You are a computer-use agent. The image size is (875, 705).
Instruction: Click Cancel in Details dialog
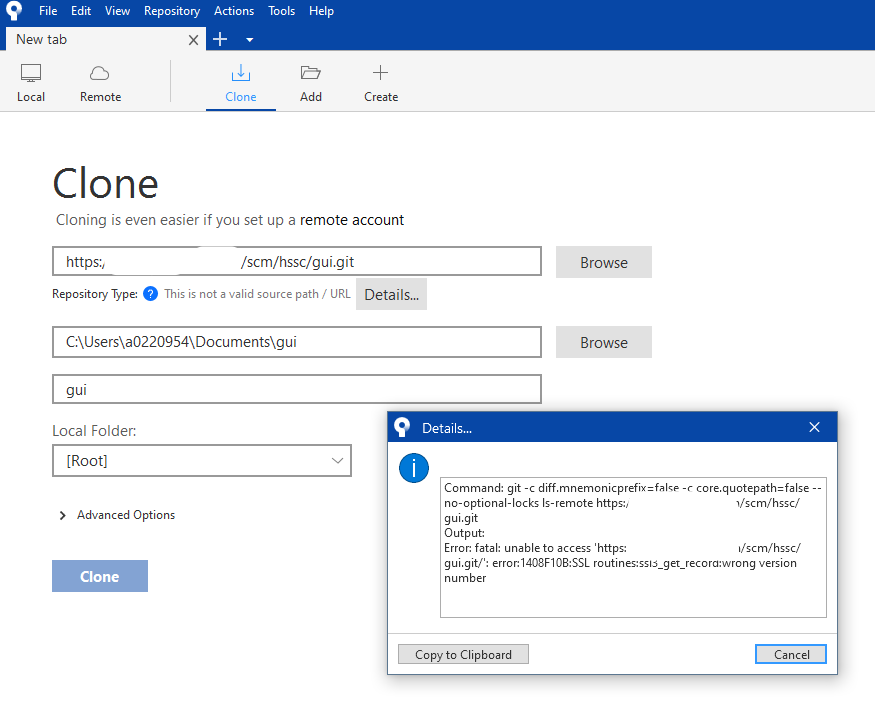click(x=791, y=654)
